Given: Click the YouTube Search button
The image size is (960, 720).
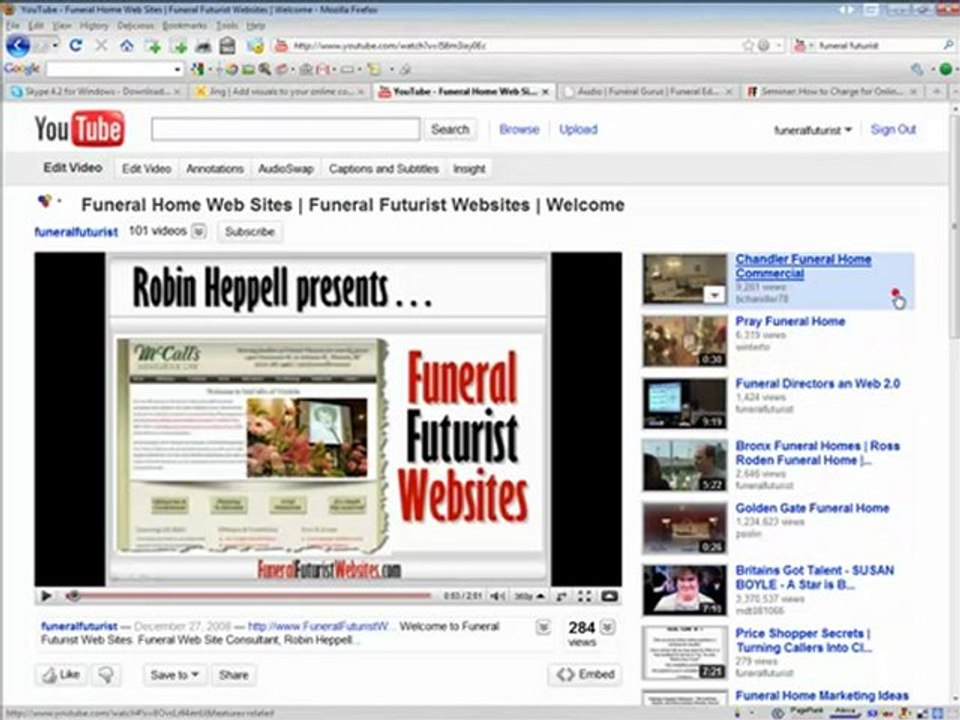Looking at the screenshot, I should tap(450, 129).
